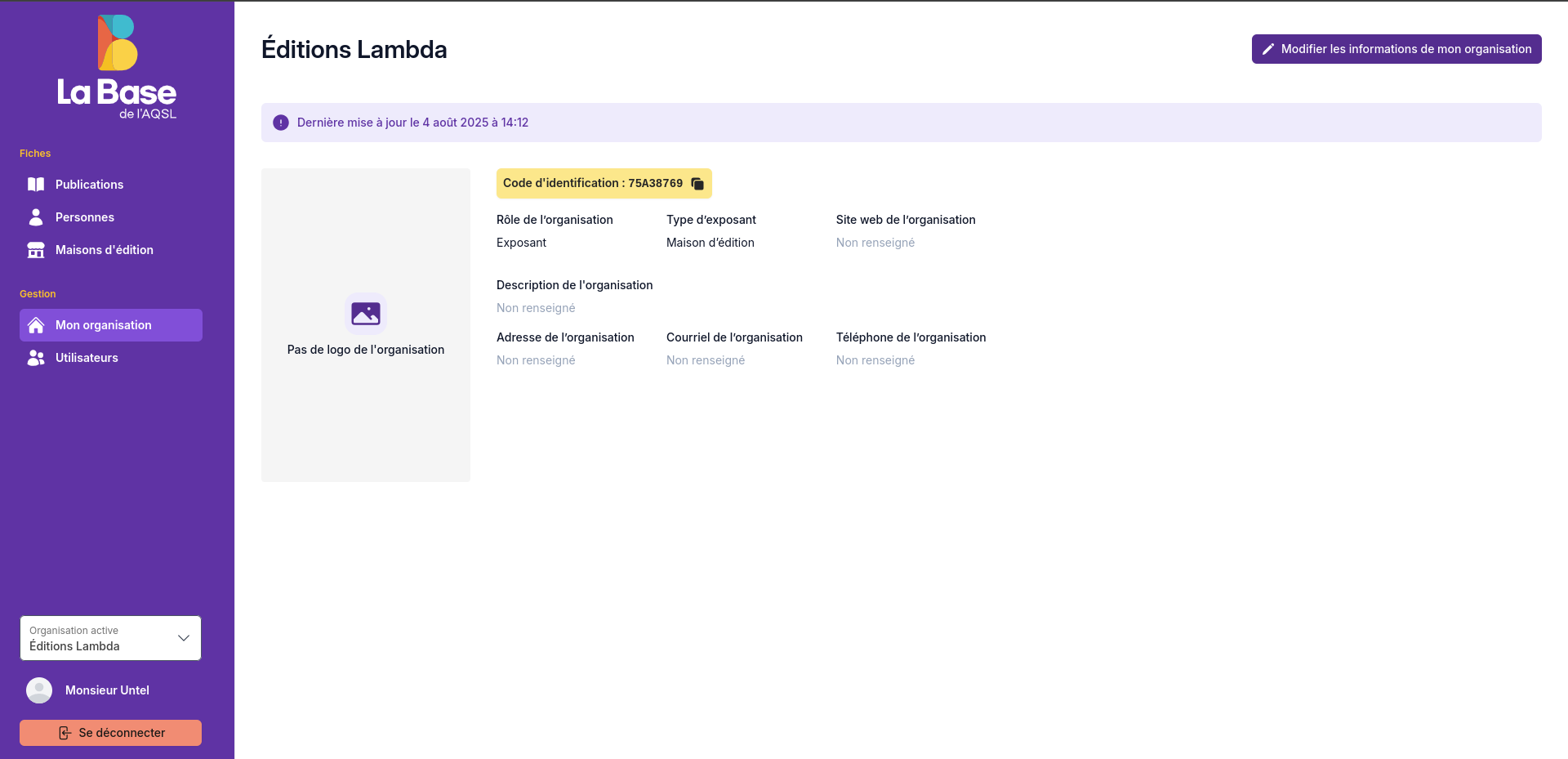The height and width of the screenshot is (759, 1568).
Task: Open the Publications menu item
Action: [89, 185]
